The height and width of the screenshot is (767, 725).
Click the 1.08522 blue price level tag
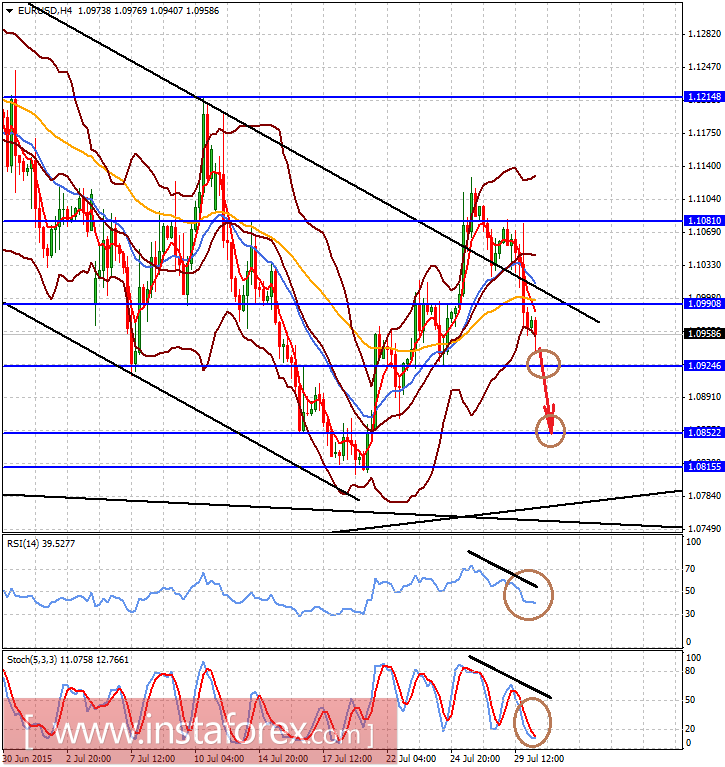(704, 432)
